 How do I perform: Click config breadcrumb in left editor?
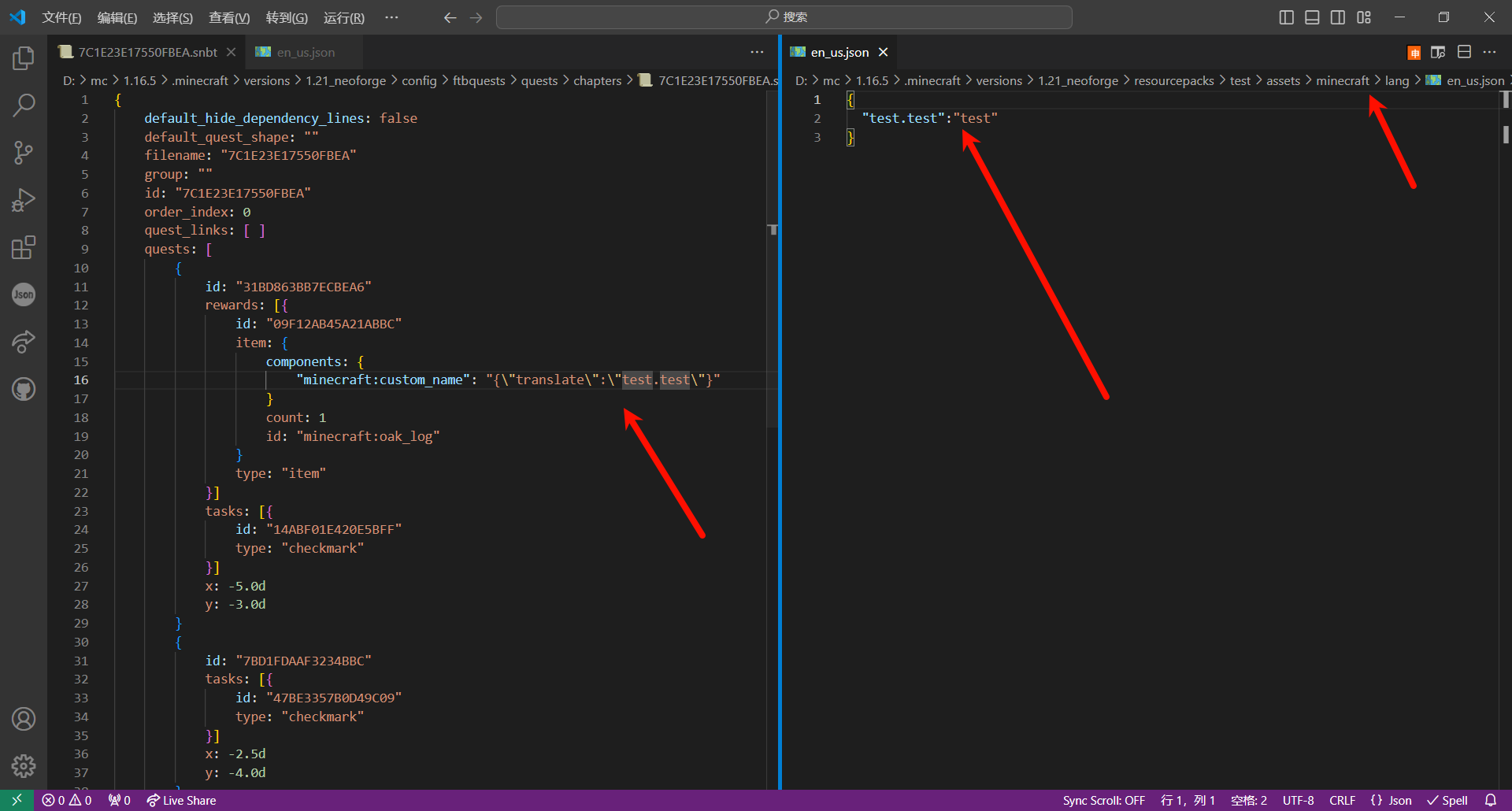[419, 80]
